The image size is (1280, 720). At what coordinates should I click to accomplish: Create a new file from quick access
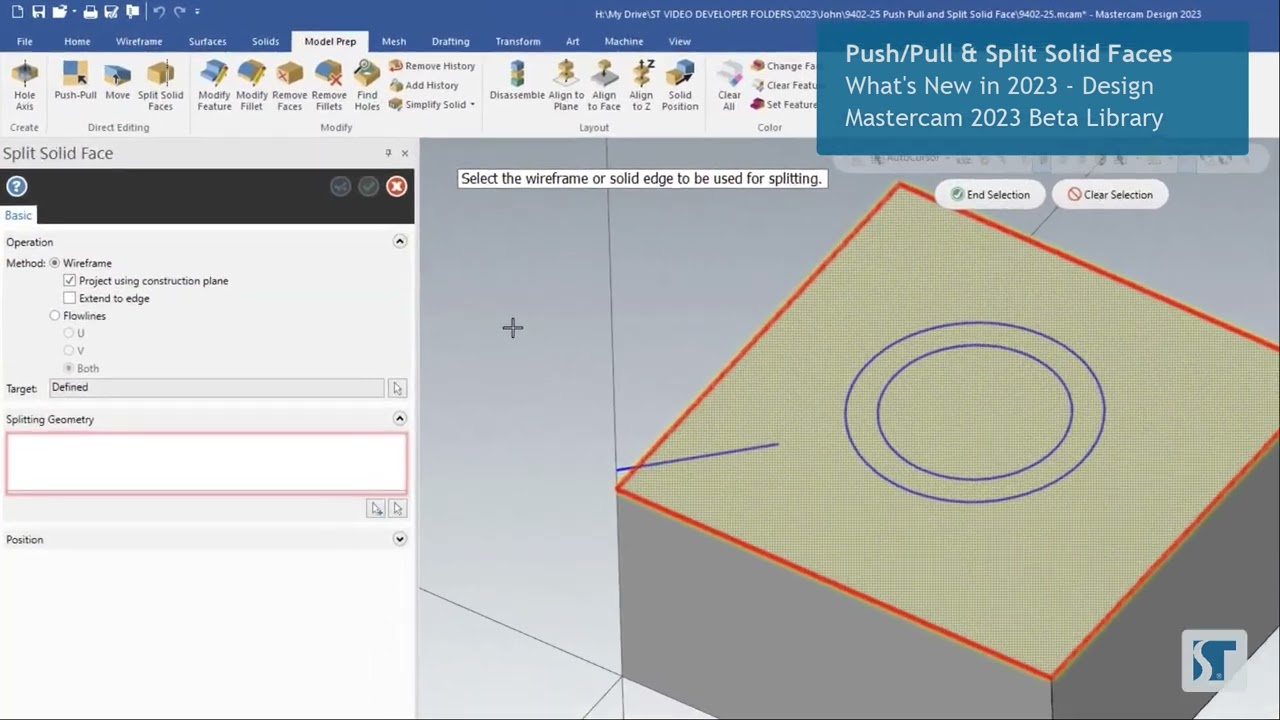17,12
